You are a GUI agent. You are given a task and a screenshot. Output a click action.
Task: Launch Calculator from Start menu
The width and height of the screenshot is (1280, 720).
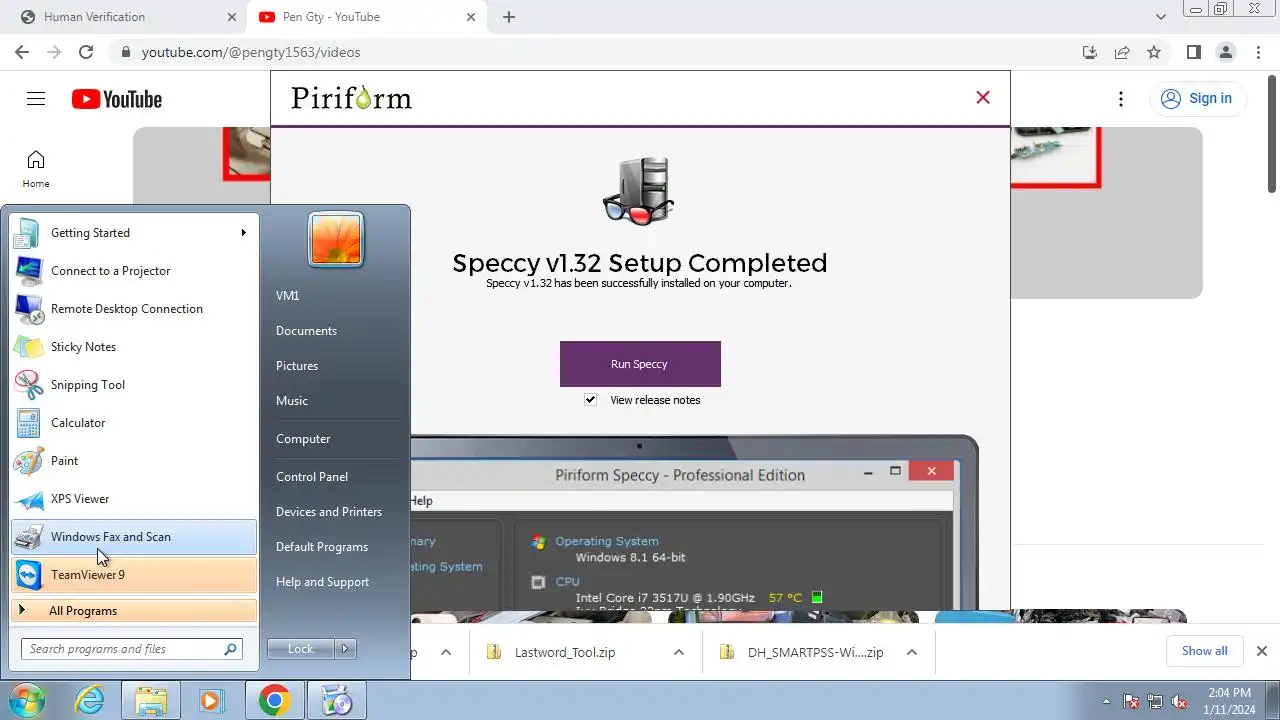click(134, 423)
